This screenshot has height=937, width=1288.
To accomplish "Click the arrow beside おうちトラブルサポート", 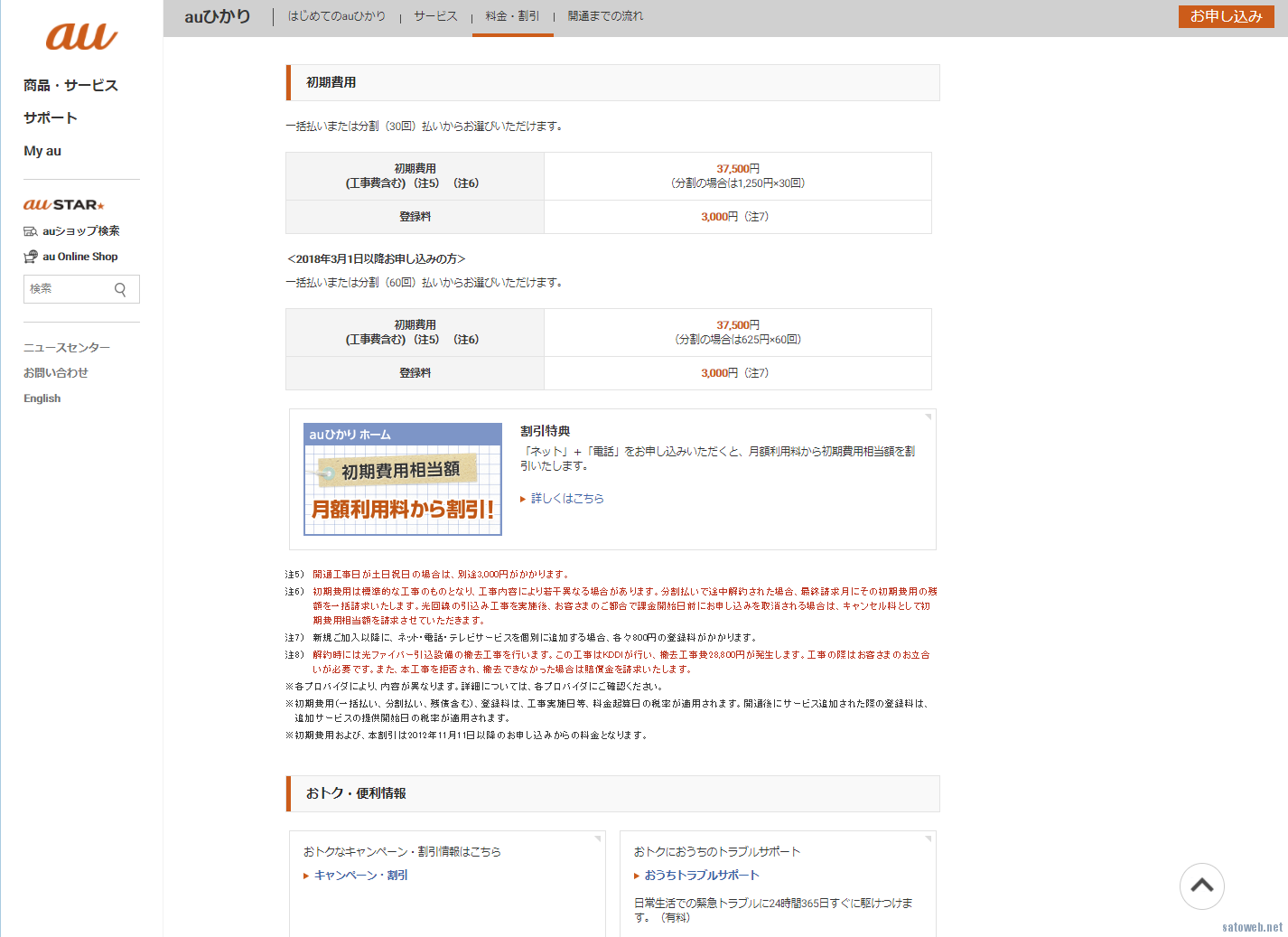I will point(637,876).
